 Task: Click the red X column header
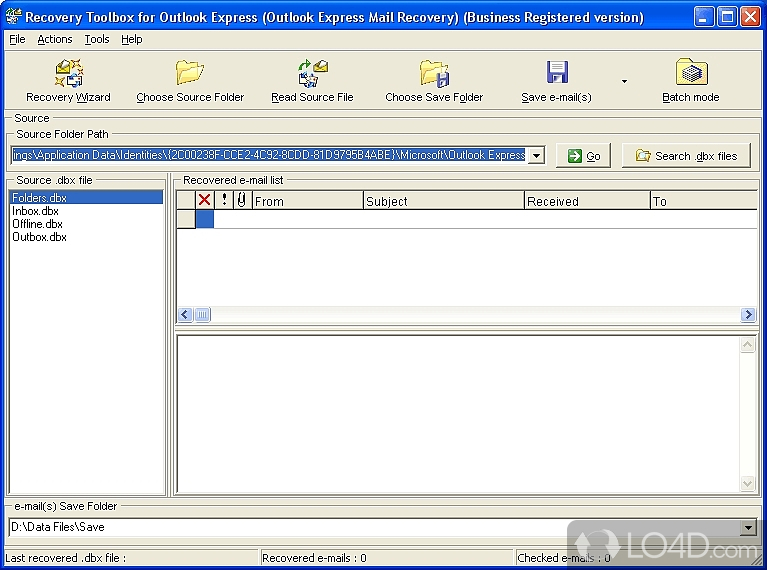205,200
